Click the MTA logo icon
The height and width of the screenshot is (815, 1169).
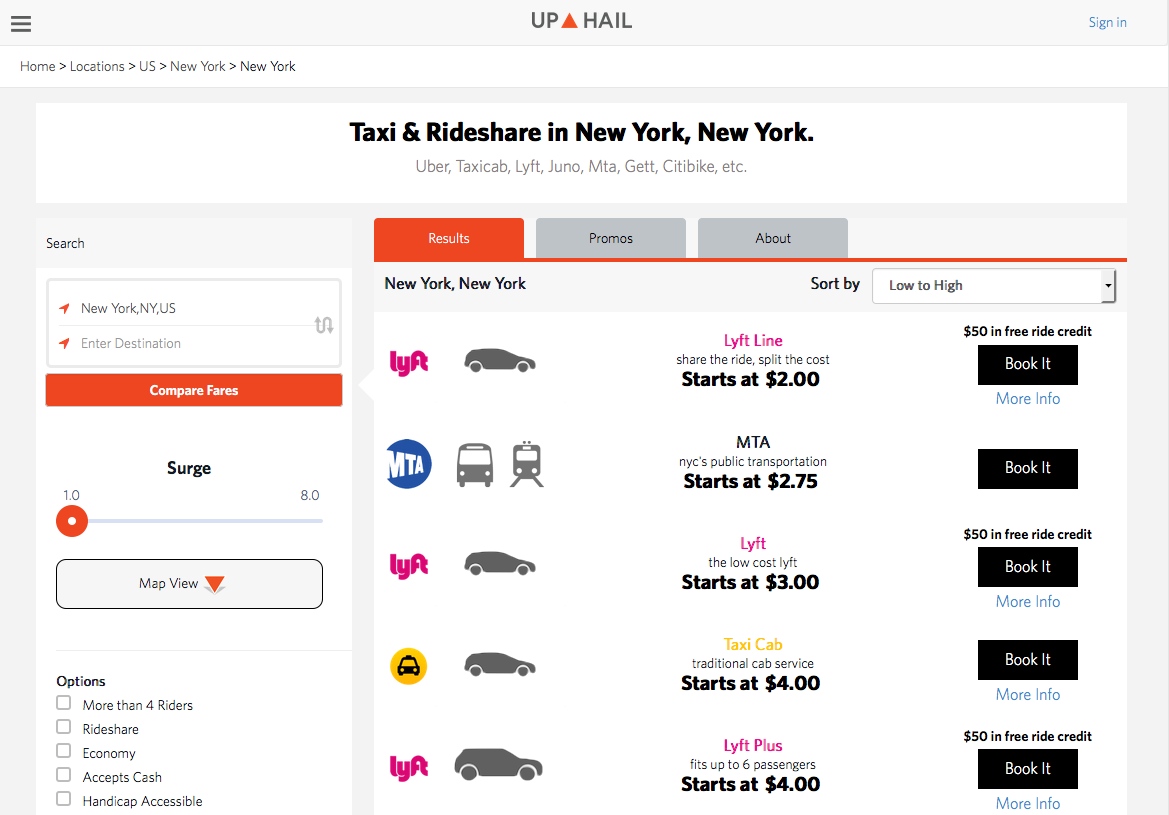408,463
